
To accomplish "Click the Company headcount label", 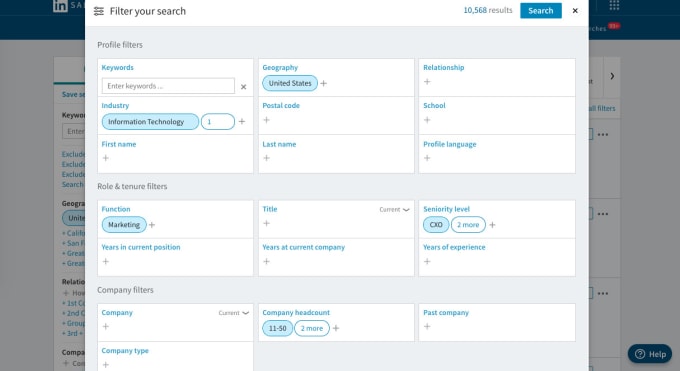I will tap(296, 313).
